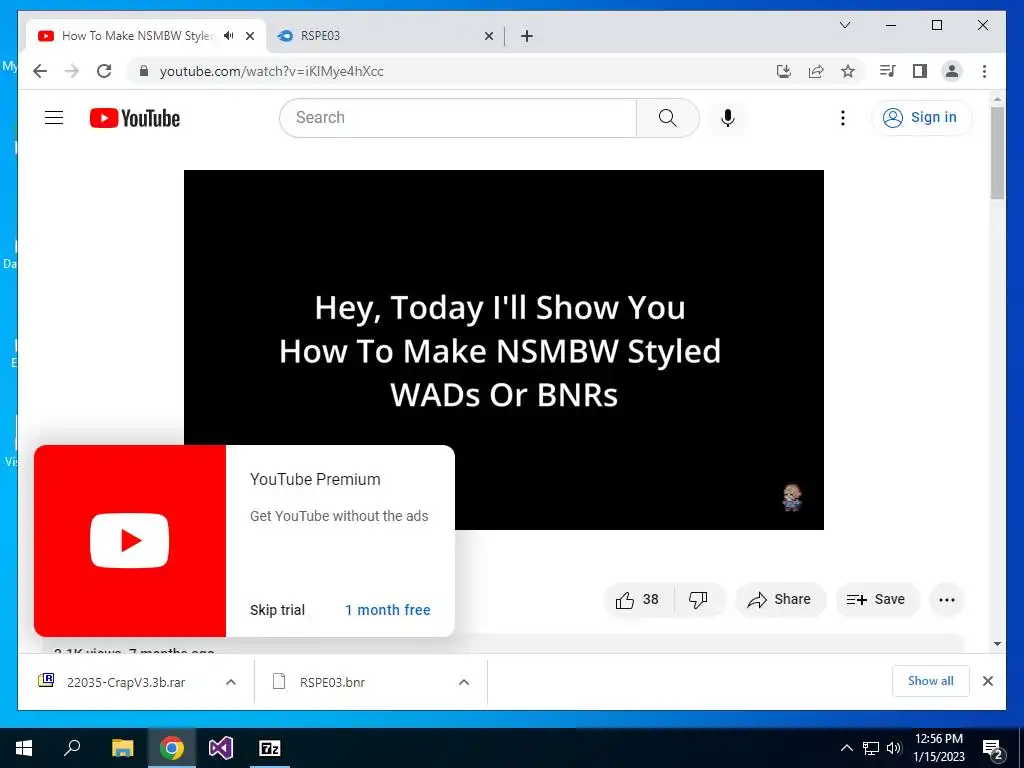Open the Windows Start menu
The width and height of the screenshot is (1024, 768).
[x=24, y=748]
